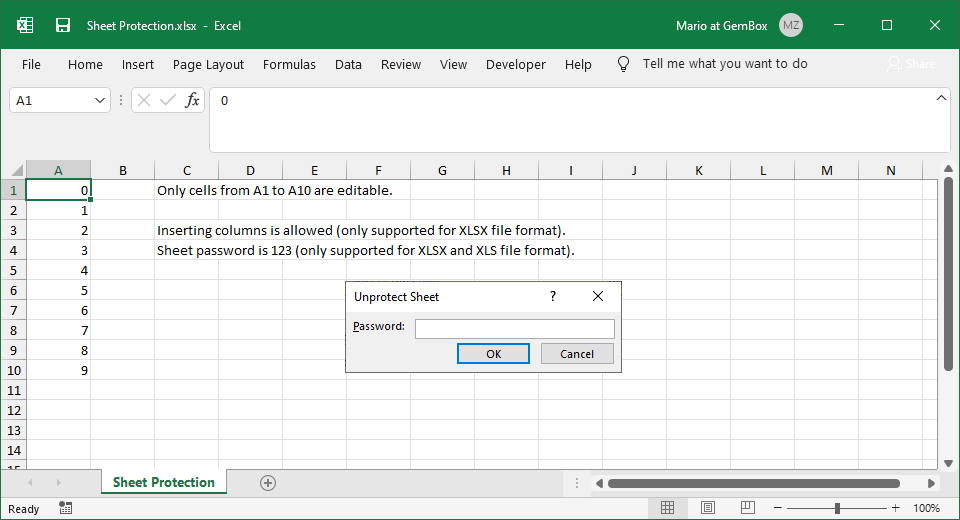
Task: Click the macro recording status bar icon
Action: coord(65,508)
